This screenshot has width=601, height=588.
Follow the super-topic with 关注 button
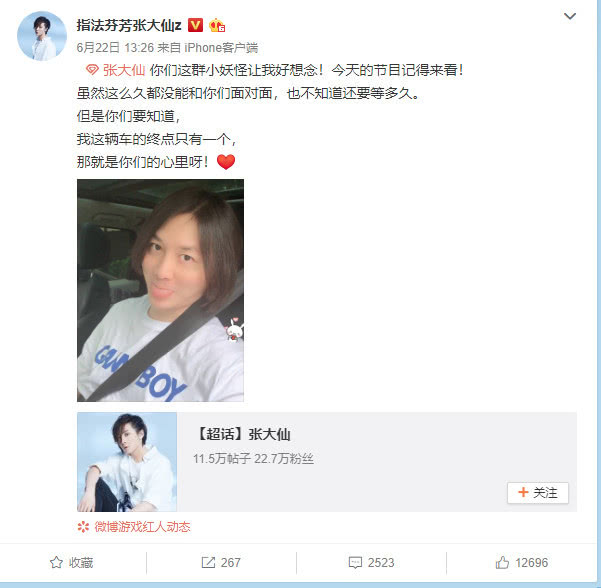538,493
